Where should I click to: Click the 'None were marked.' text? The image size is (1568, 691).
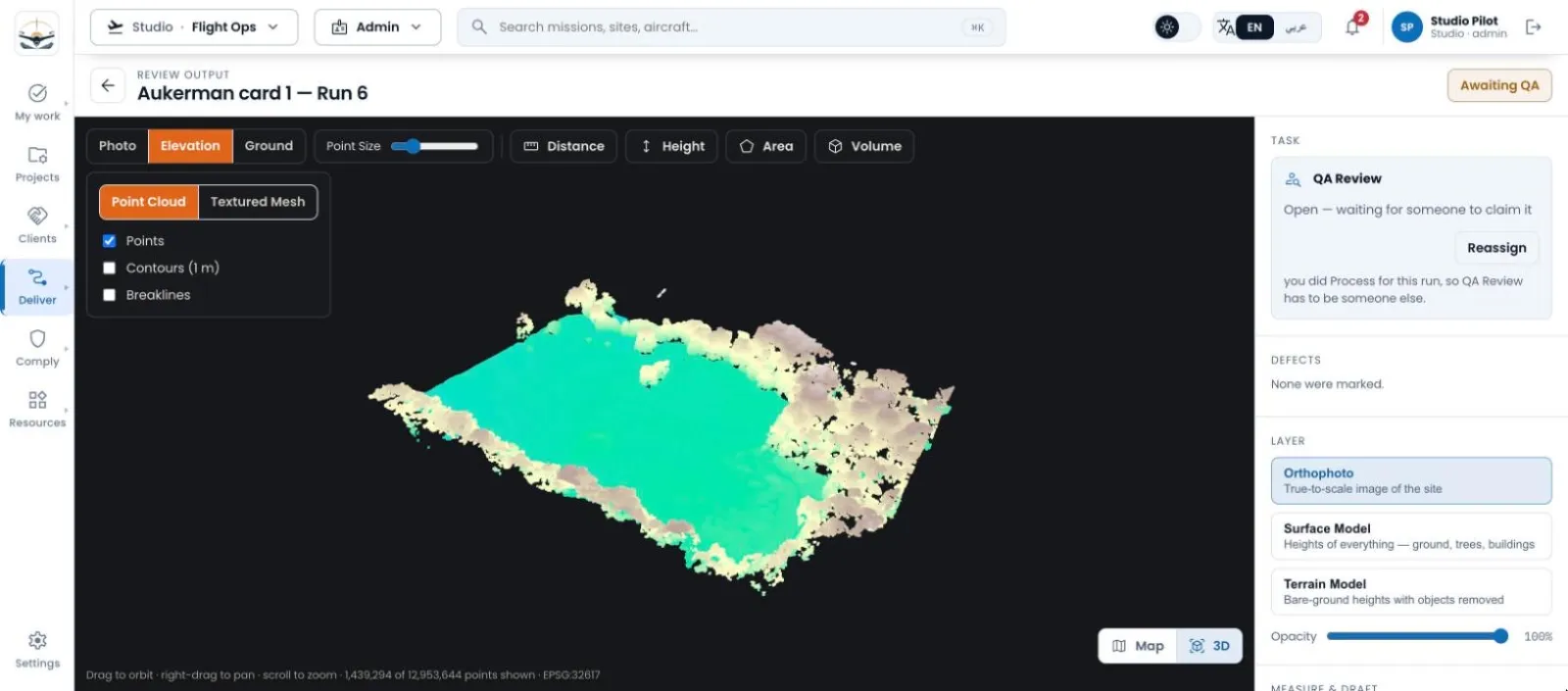1327,384
